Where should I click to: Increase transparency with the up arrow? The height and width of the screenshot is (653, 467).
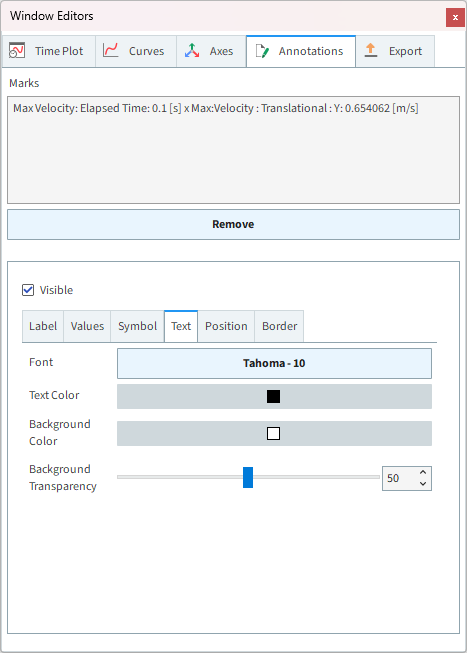[423, 473]
